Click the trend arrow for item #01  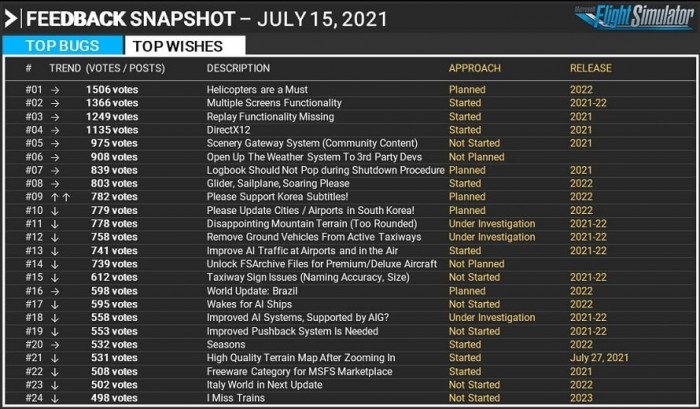click(55, 90)
